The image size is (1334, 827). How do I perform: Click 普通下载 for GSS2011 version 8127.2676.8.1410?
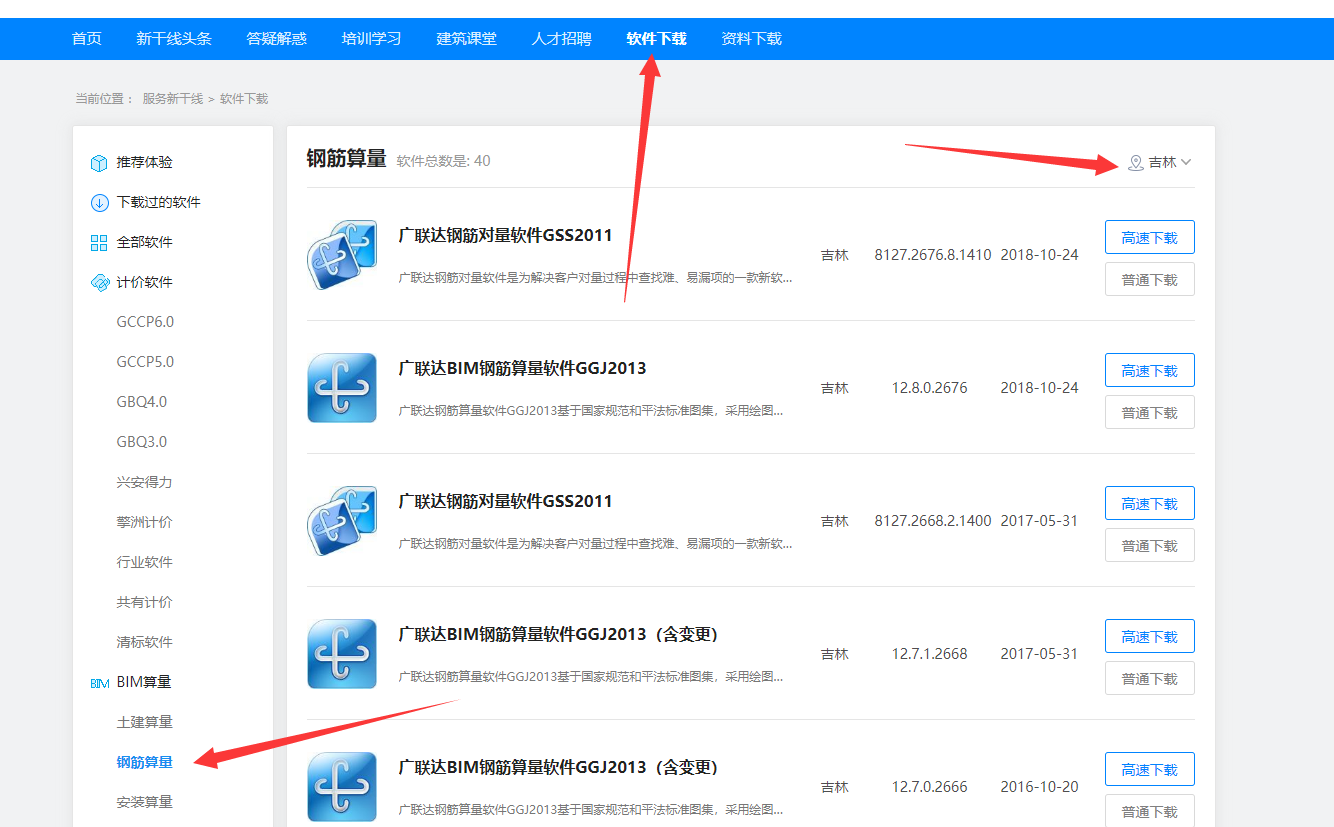1150,280
